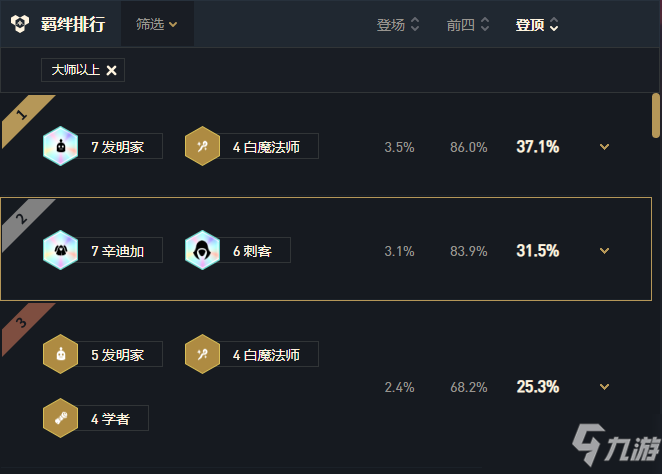
Task: Sort by 前四 column
Action: coord(468,24)
